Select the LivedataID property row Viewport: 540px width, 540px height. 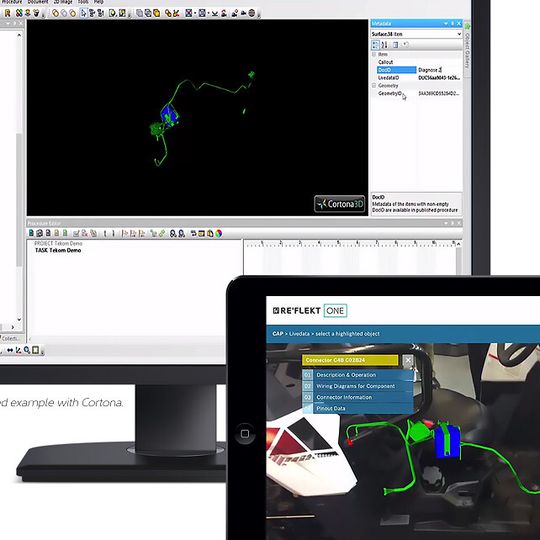[x=418, y=78]
